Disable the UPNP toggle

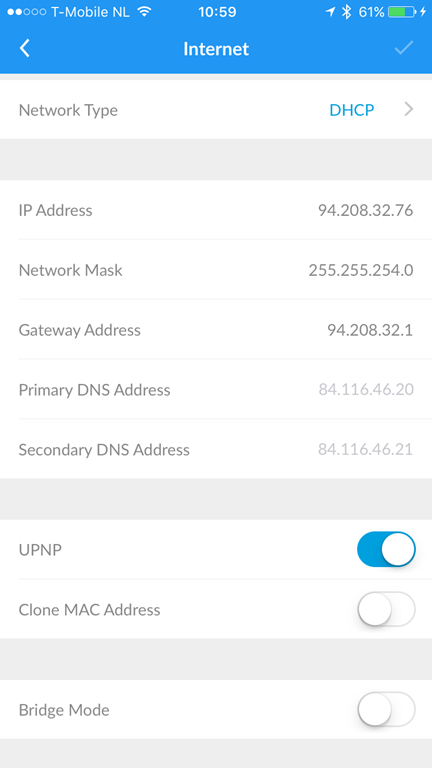[386, 550]
